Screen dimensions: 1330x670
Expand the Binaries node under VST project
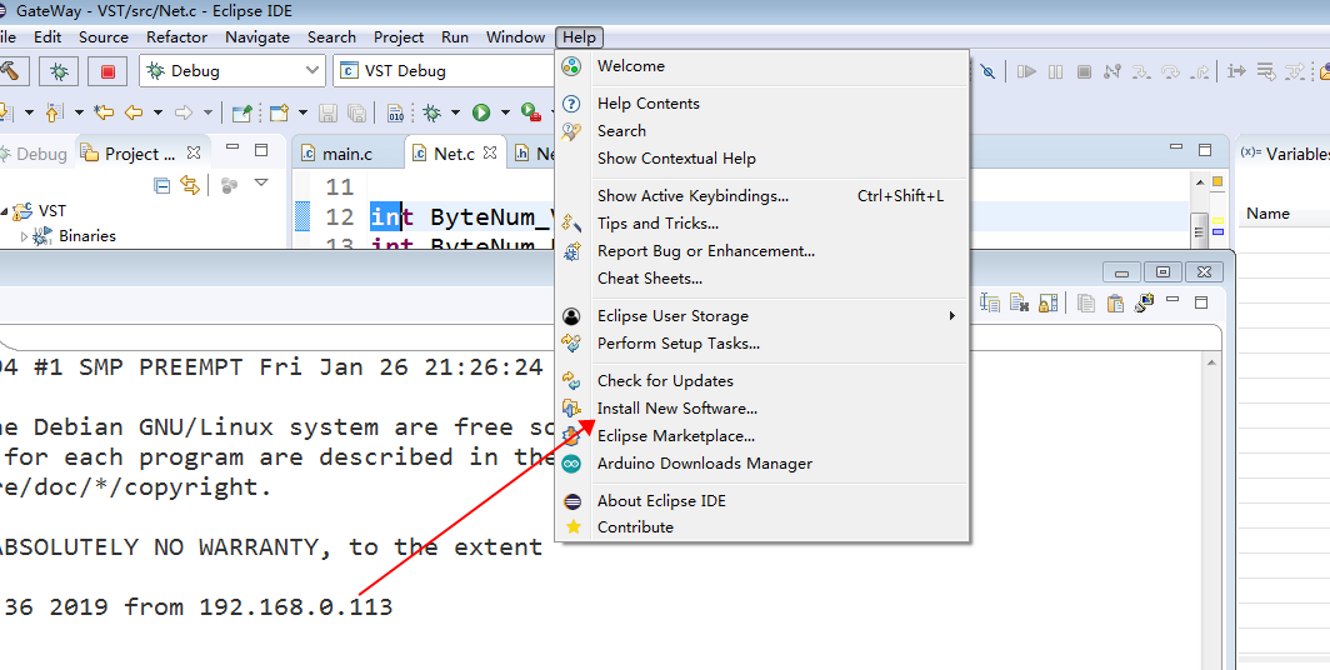click(22, 235)
